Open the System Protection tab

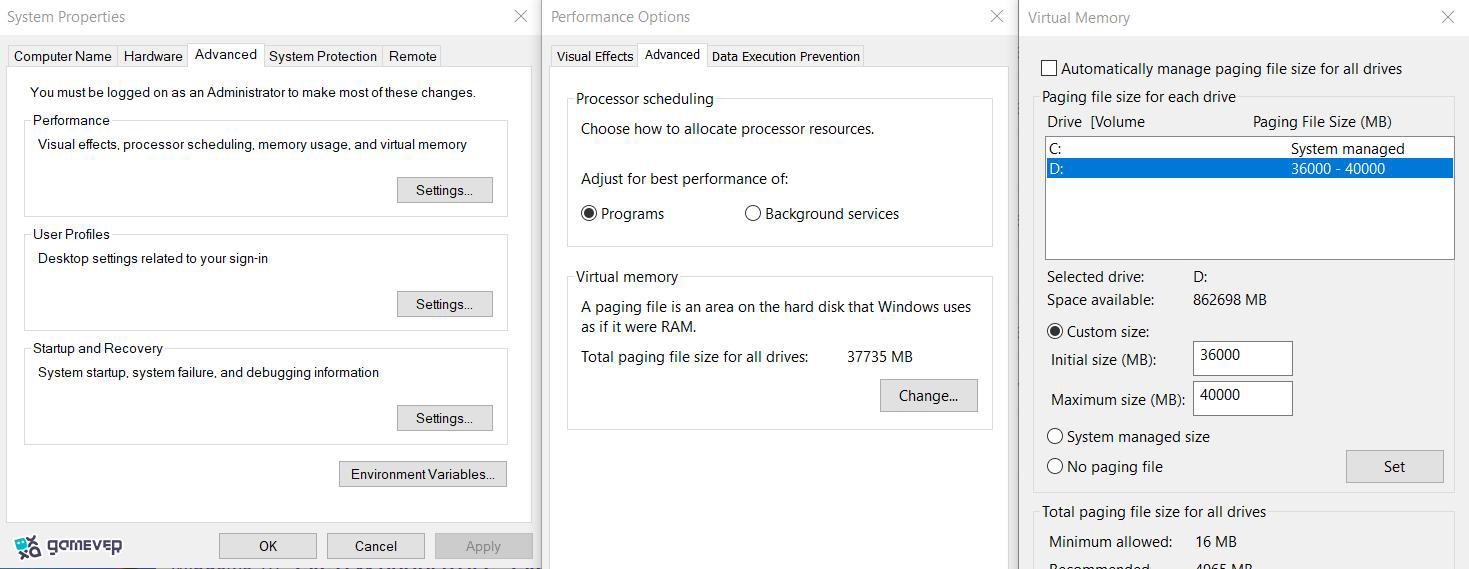pos(323,56)
